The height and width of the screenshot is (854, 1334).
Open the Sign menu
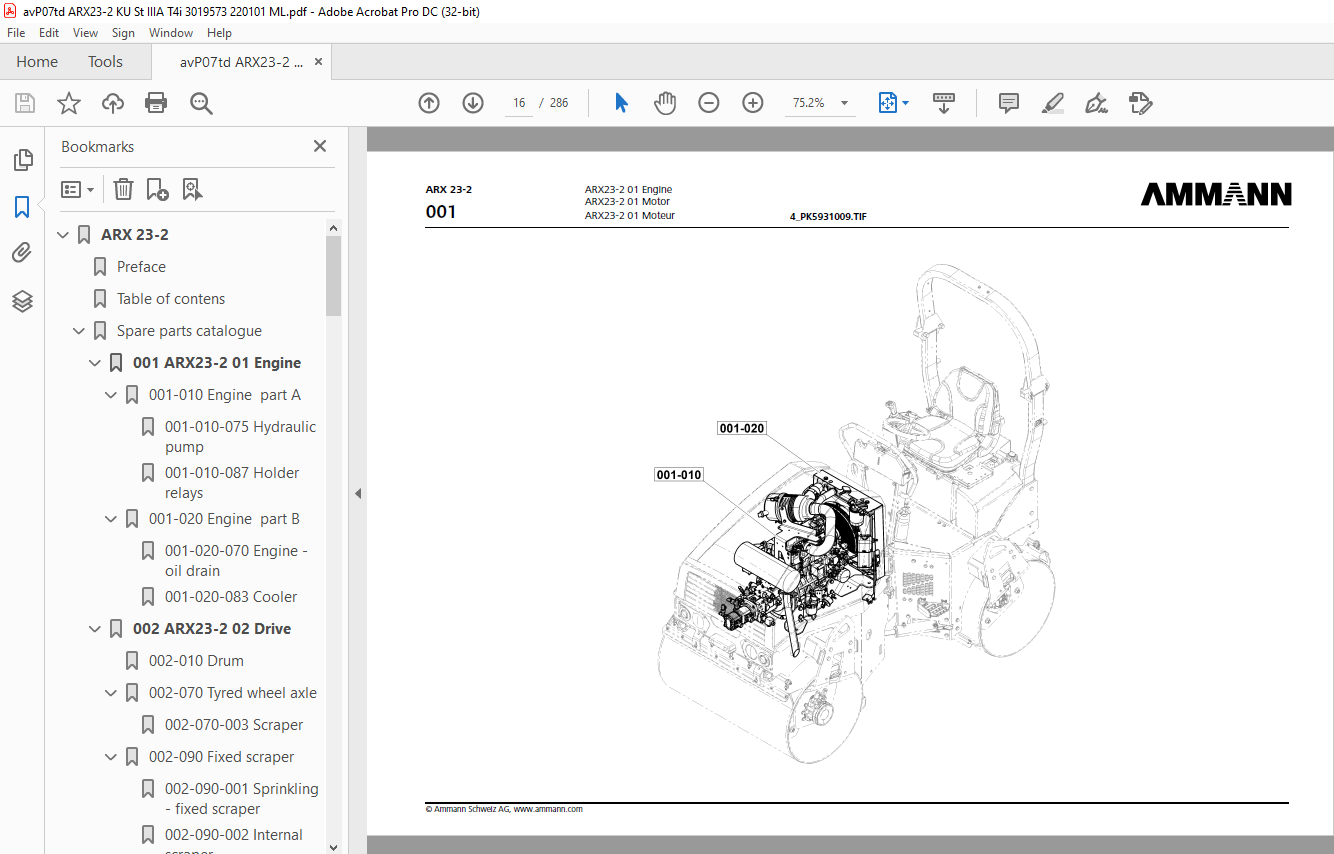[x=123, y=33]
